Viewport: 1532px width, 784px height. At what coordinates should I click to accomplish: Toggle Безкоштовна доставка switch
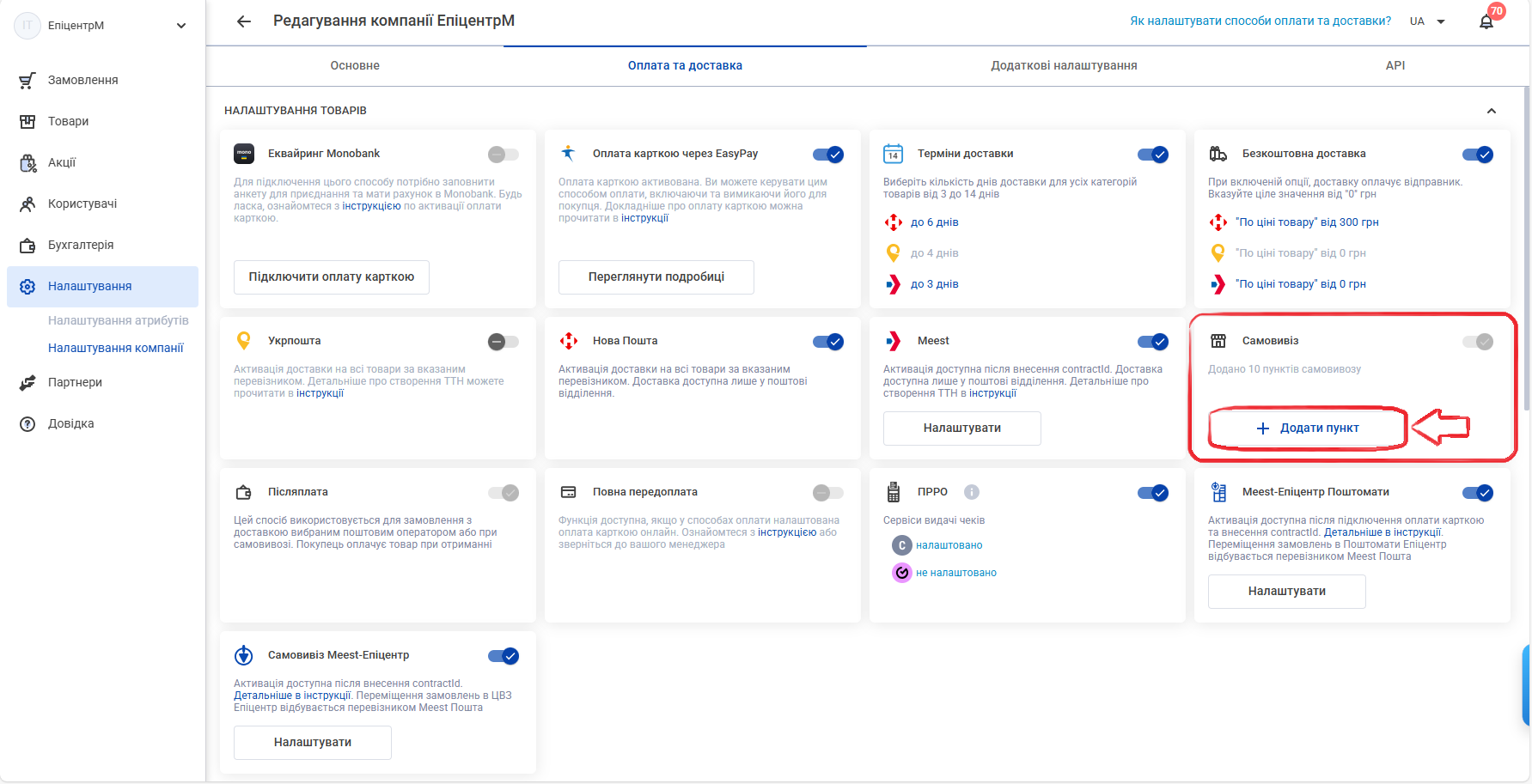click(1478, 155)
